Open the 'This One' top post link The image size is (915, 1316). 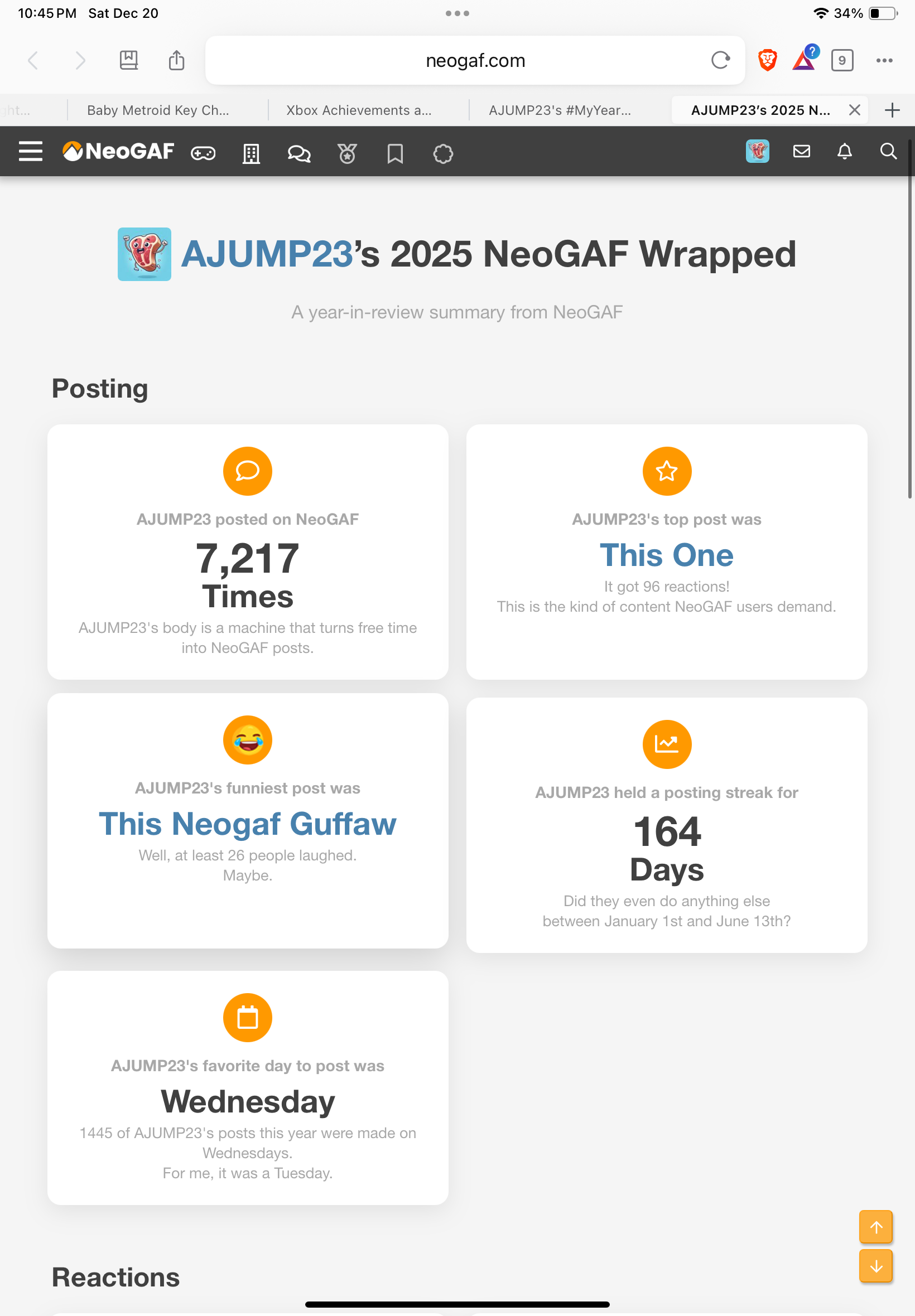(x=666, y=555)
